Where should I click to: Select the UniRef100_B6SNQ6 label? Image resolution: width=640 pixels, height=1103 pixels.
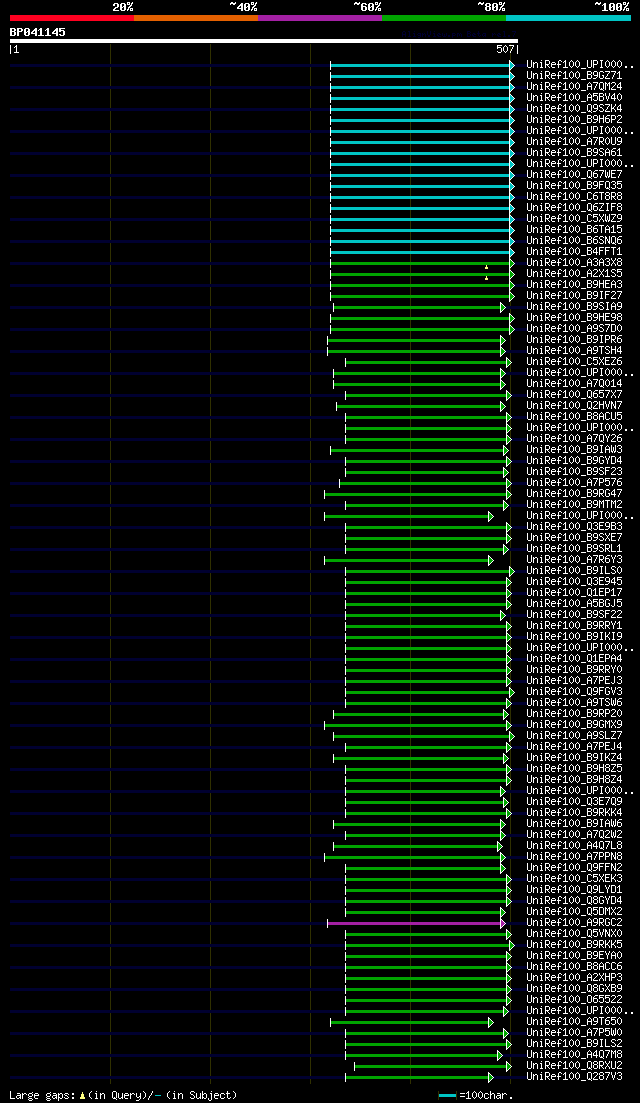tap(574, 241)
